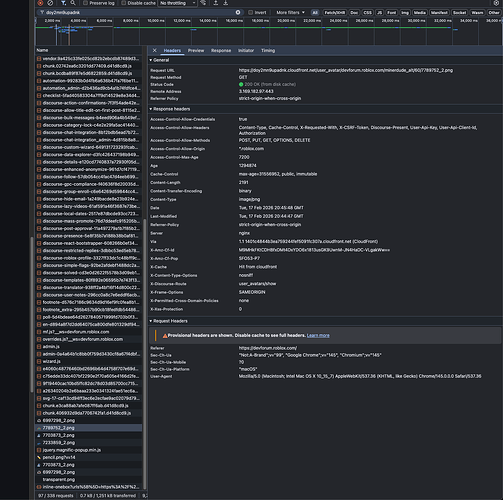Collapse the Response headers section
Screen dimensions: 503x500
click(x=170, y=109)
